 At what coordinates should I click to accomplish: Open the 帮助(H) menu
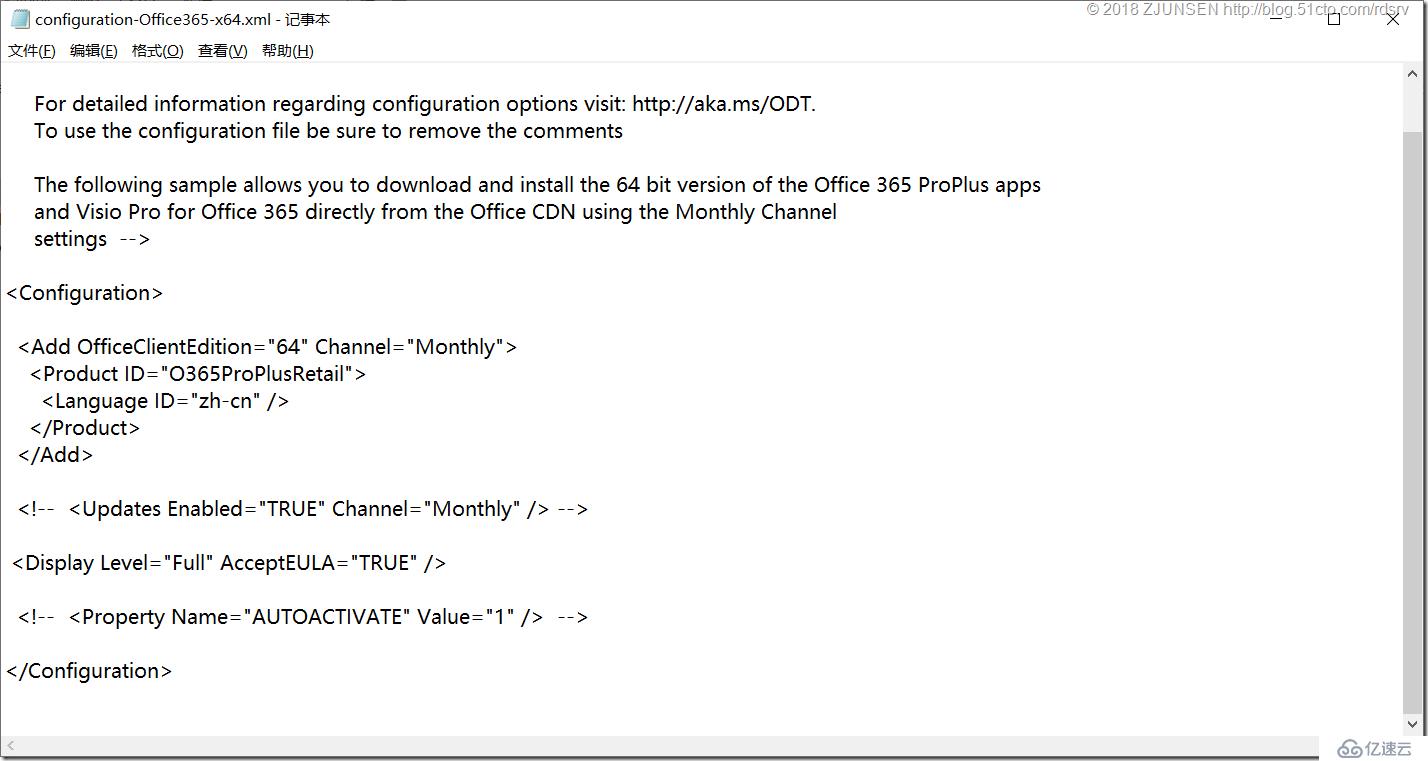pos(288,51)
